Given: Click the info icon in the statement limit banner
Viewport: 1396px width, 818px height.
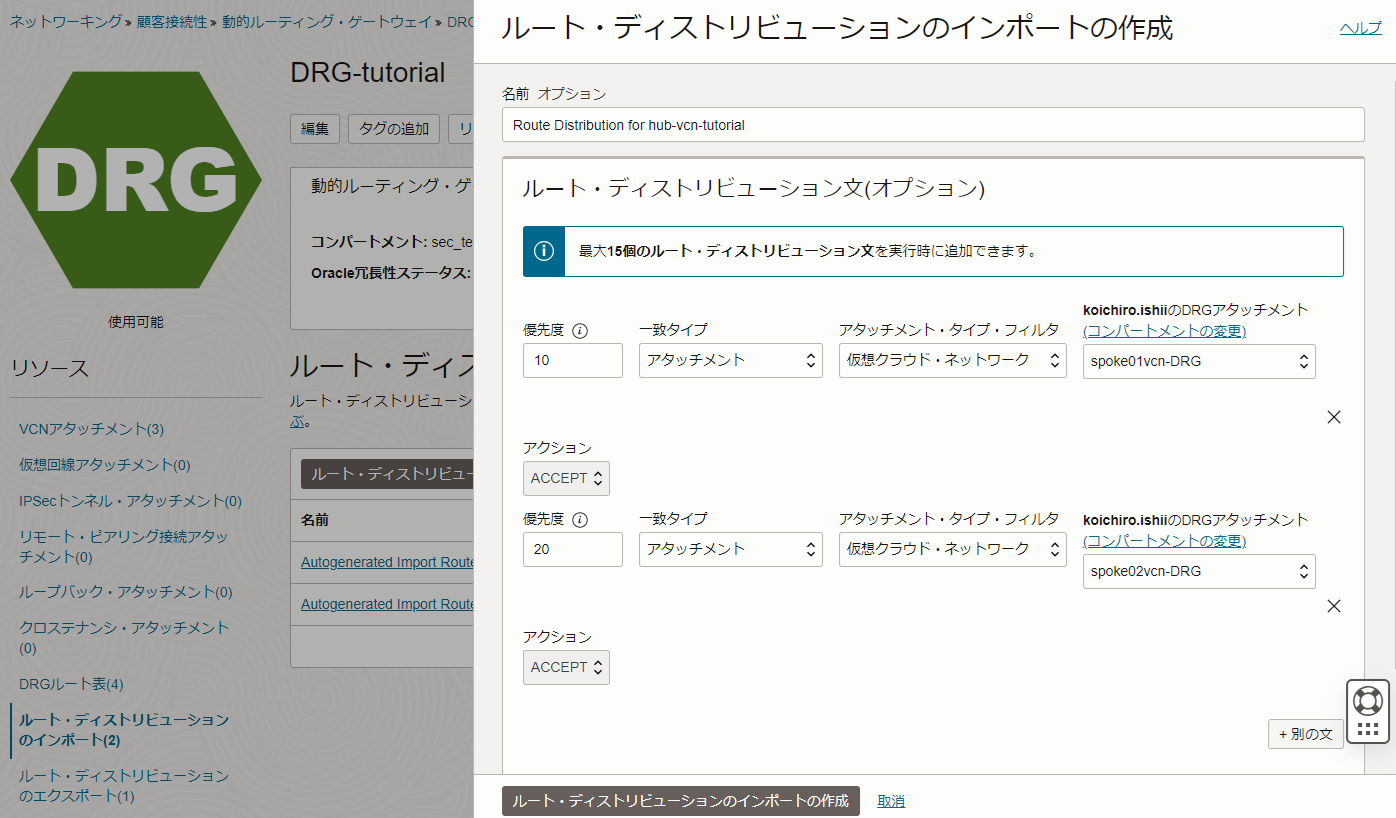Looking at the screenshot, I should click(543, 251).
